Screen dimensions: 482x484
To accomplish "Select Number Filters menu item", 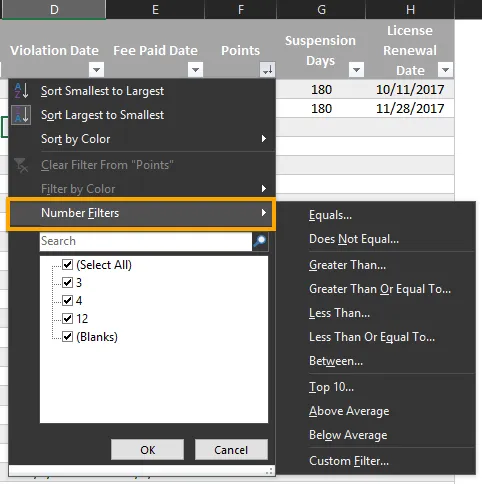I will coord(141,213).
